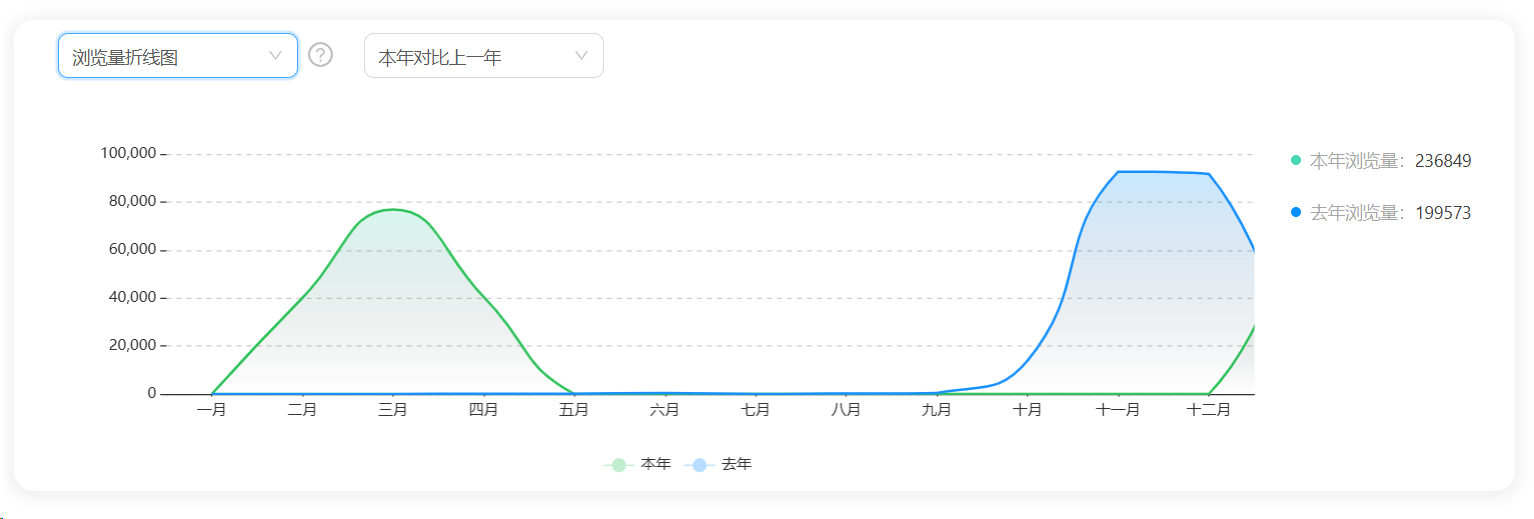
Task: Click the 100,000 y-axis label
Action: tap(128, 153)
